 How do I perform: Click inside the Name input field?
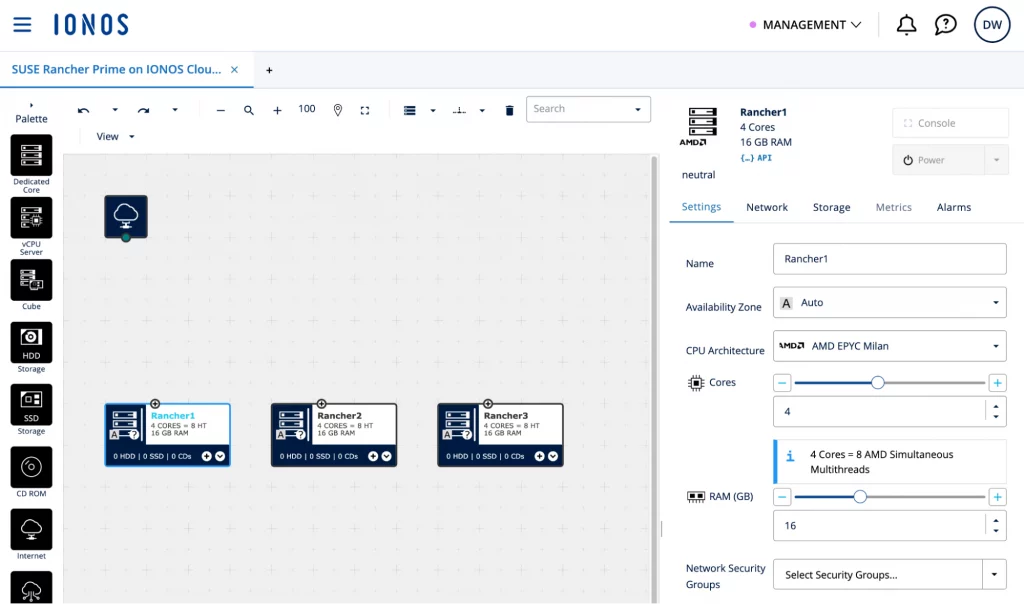point(889,258)
